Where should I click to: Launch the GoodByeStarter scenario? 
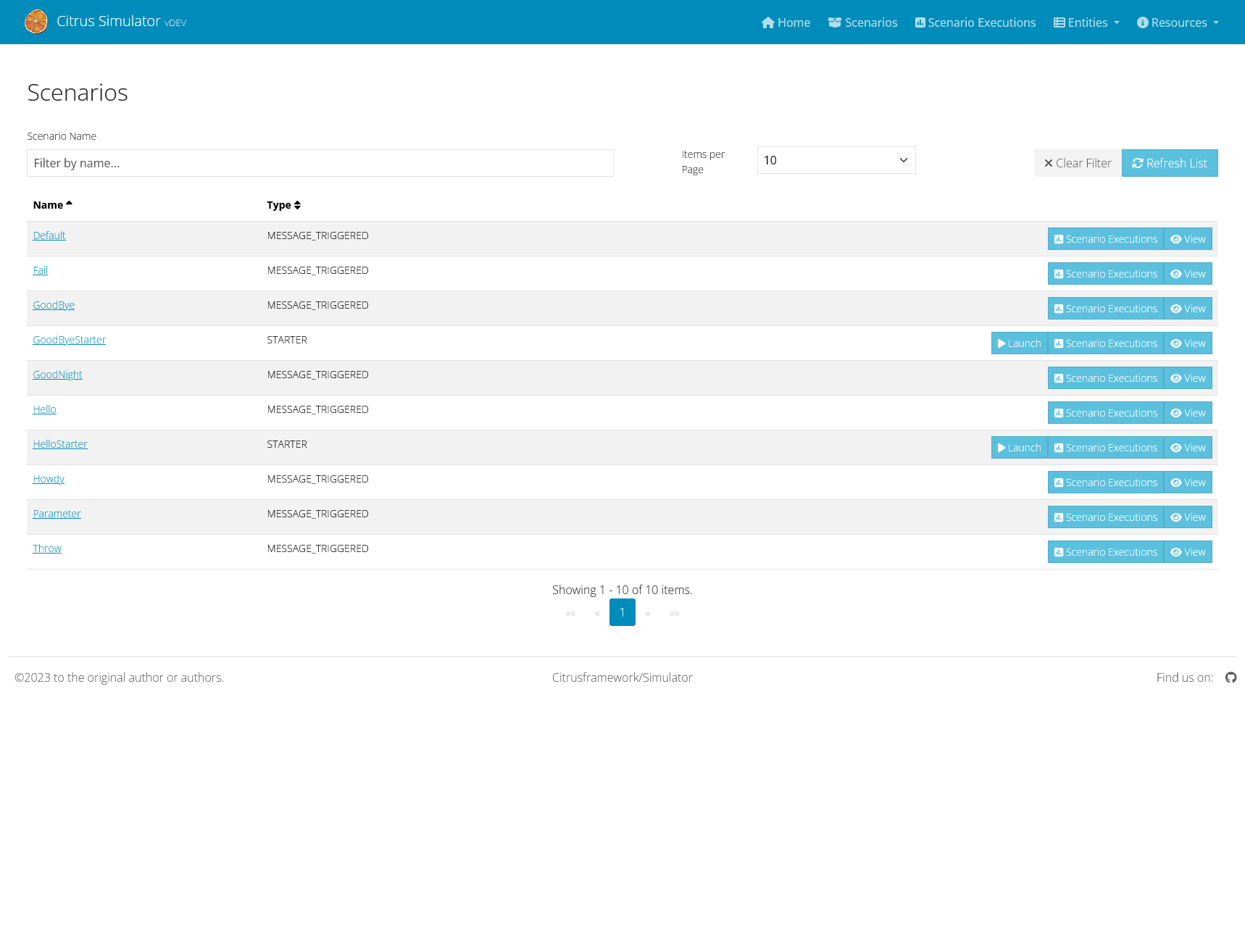pos(1019,343)
